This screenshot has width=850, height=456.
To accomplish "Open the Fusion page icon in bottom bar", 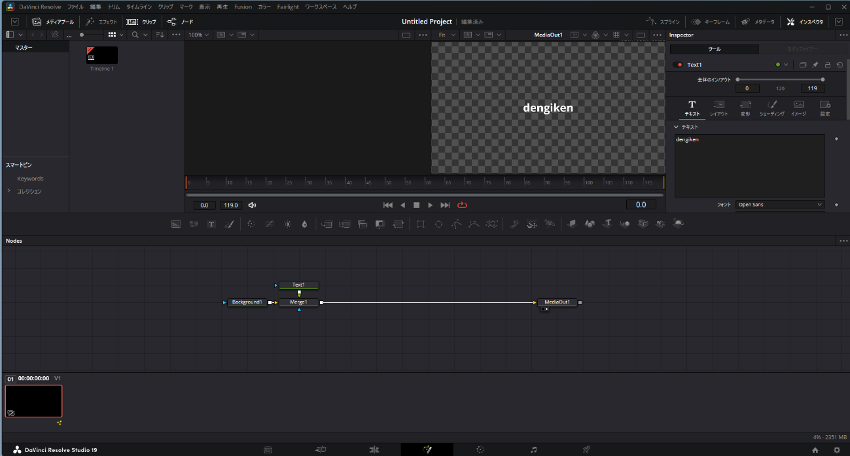I will click(x=426, y=449).
